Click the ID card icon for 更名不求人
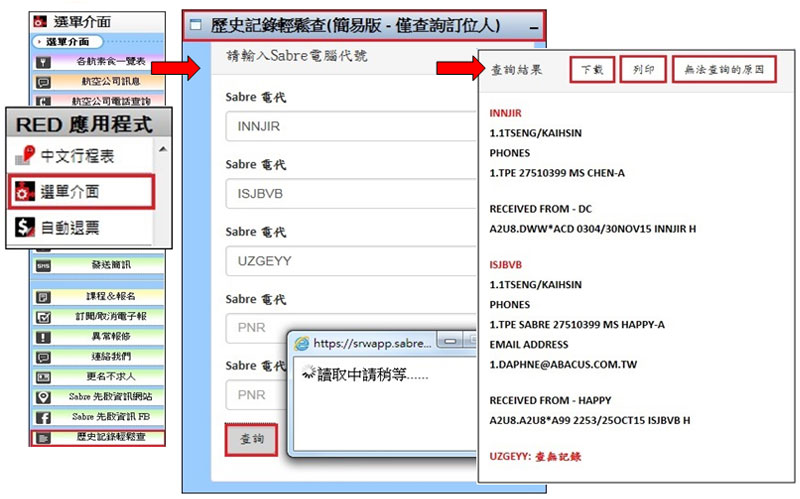This screenshot has width=800, height=499. 43,377
